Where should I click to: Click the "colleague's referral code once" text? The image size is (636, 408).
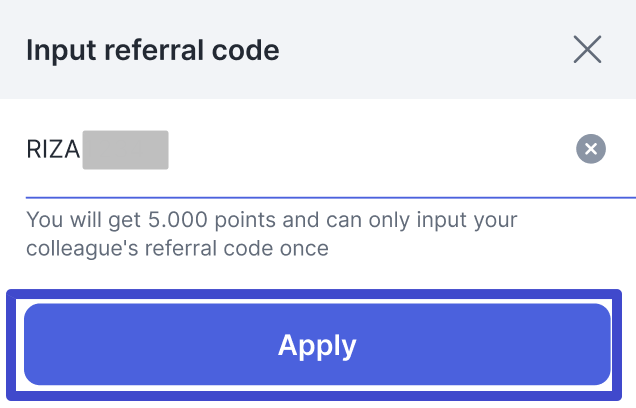[177, 247]
